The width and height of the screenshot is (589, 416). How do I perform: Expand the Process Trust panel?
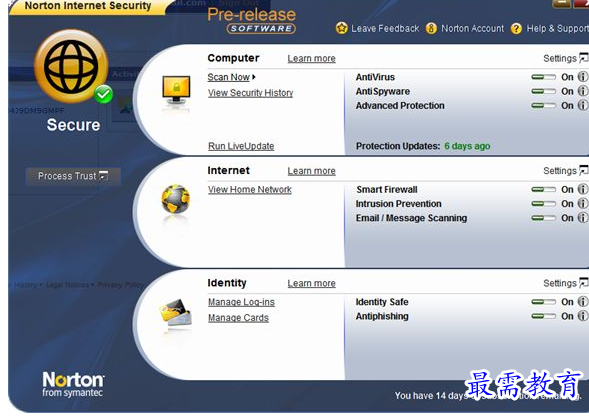(x=73, y=176)
